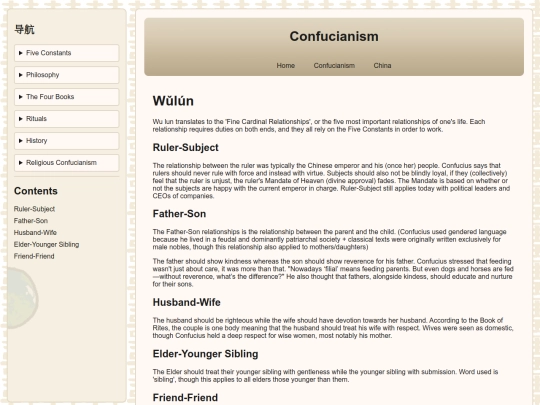Click the History disclosure triangle
The image size is (540, 405).
coord(21,141)
